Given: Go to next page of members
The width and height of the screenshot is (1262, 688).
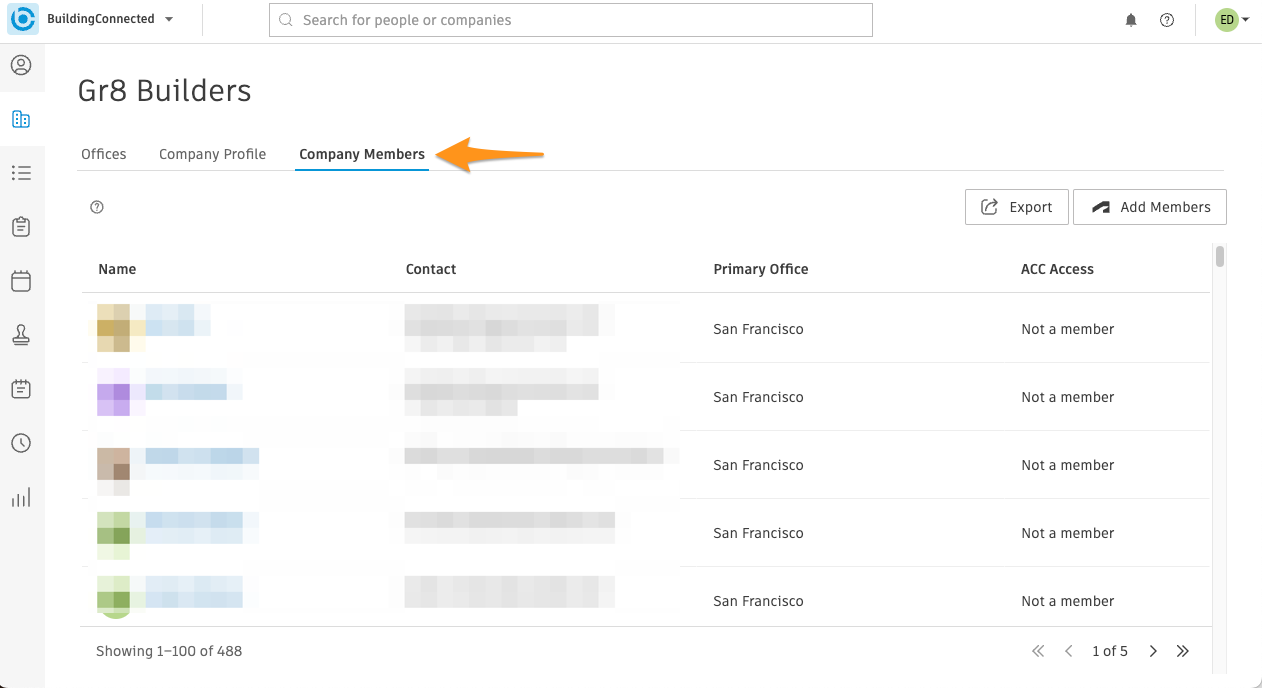Looking at the screenshot, I should (x=1153, y=651).
